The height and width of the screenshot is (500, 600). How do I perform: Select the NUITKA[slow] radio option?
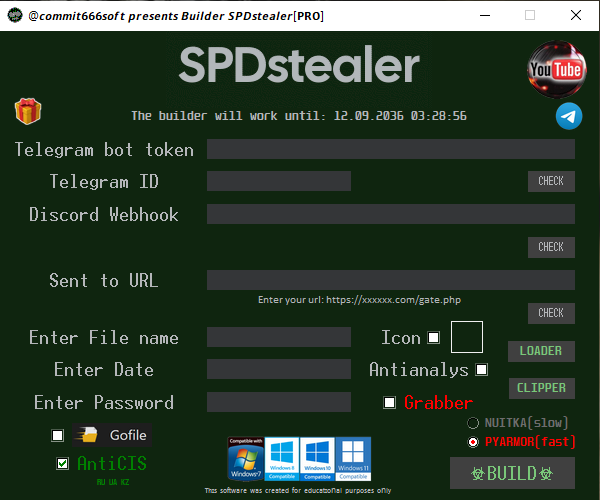pyautogui.click(x=473, y=423)
